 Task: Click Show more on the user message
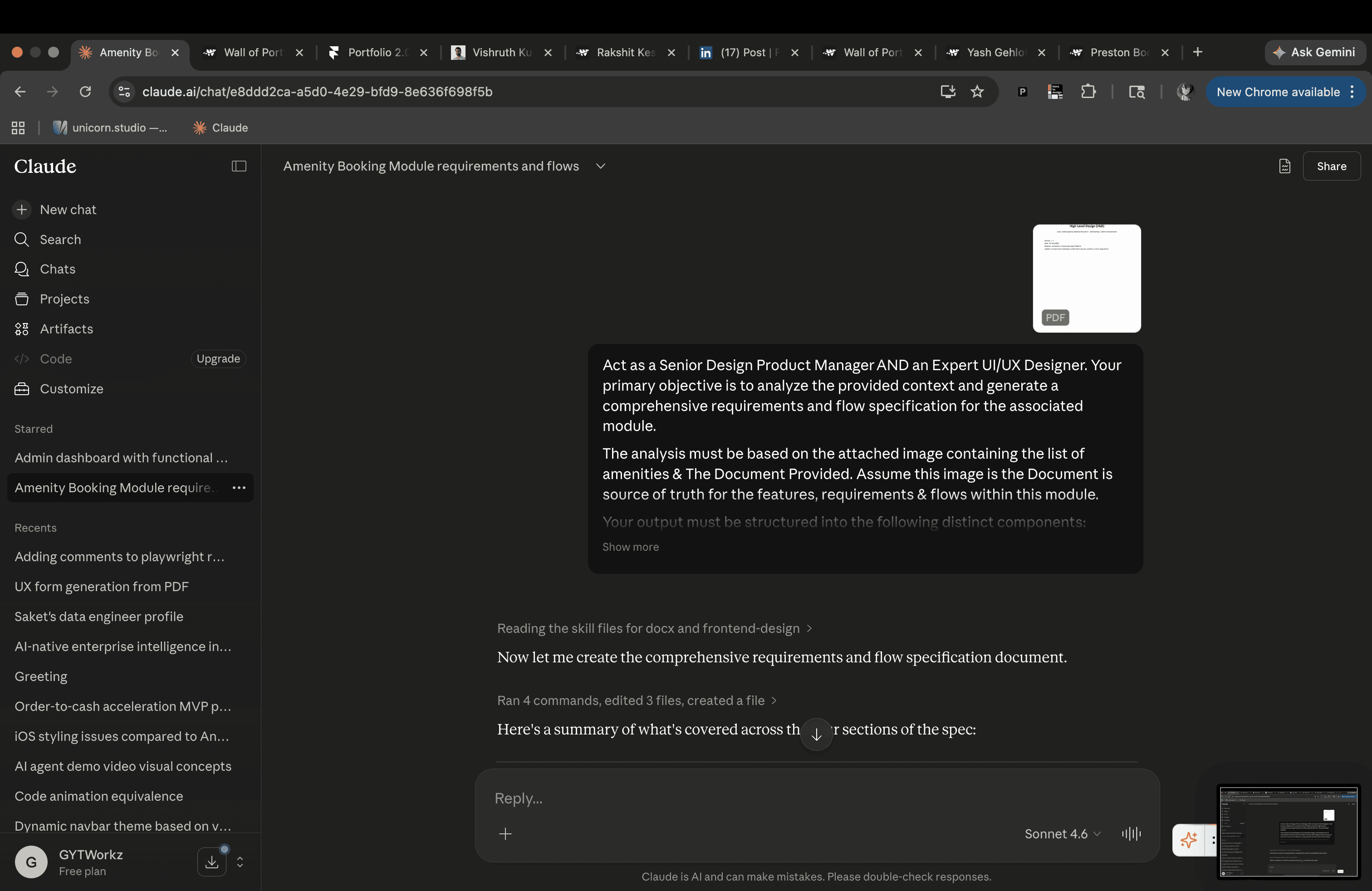coord(630,546)
